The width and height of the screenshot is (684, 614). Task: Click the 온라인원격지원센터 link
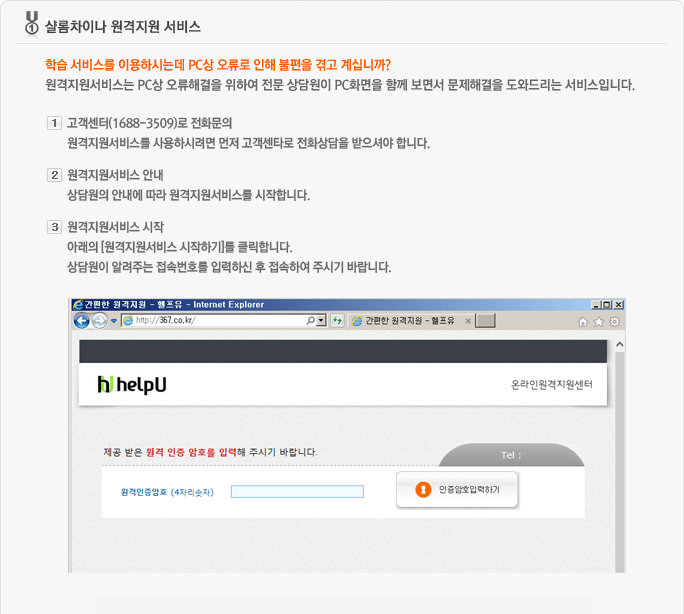(x=552, y=385)
